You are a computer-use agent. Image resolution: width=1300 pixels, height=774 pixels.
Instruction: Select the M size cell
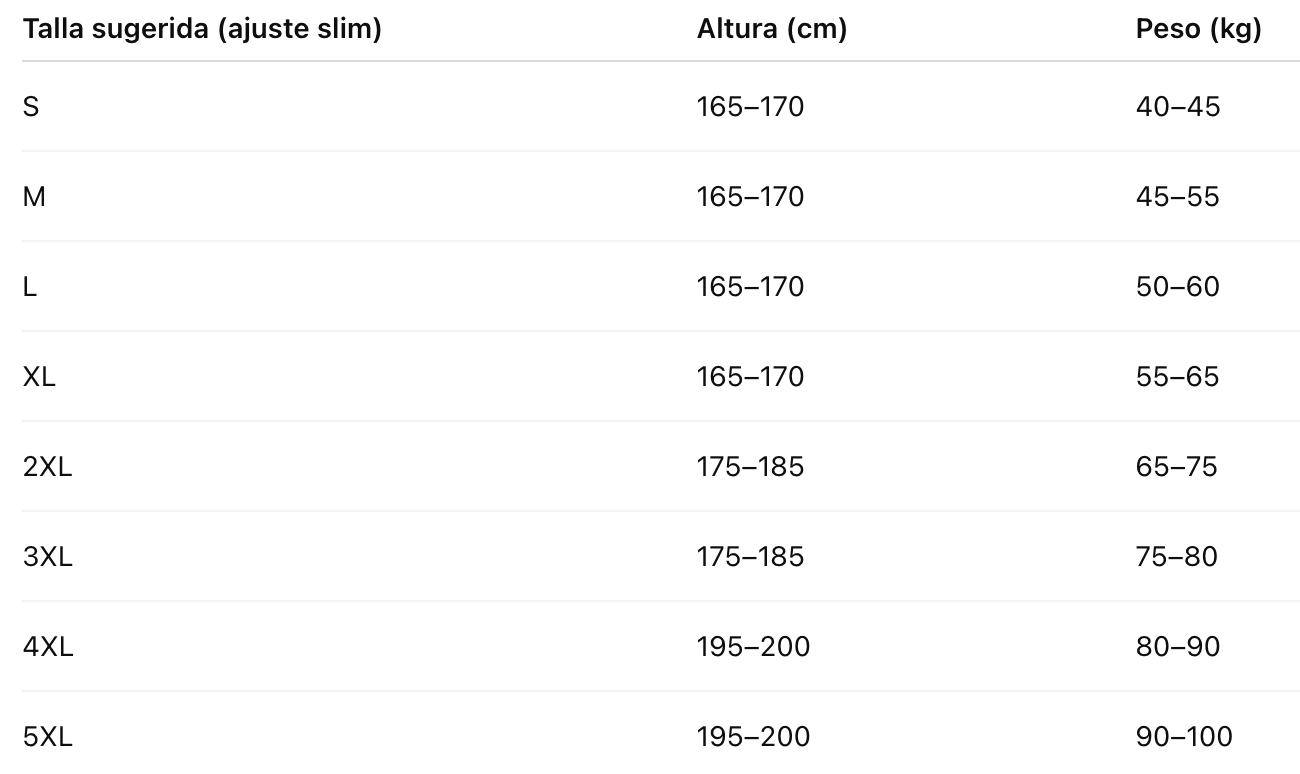pyautogui.click(x=34, y=197)
